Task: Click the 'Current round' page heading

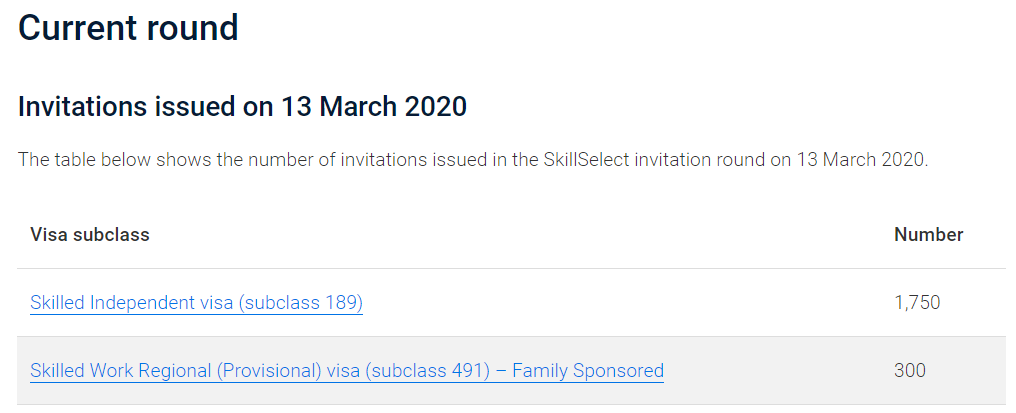Action: (x=128, y=28)
